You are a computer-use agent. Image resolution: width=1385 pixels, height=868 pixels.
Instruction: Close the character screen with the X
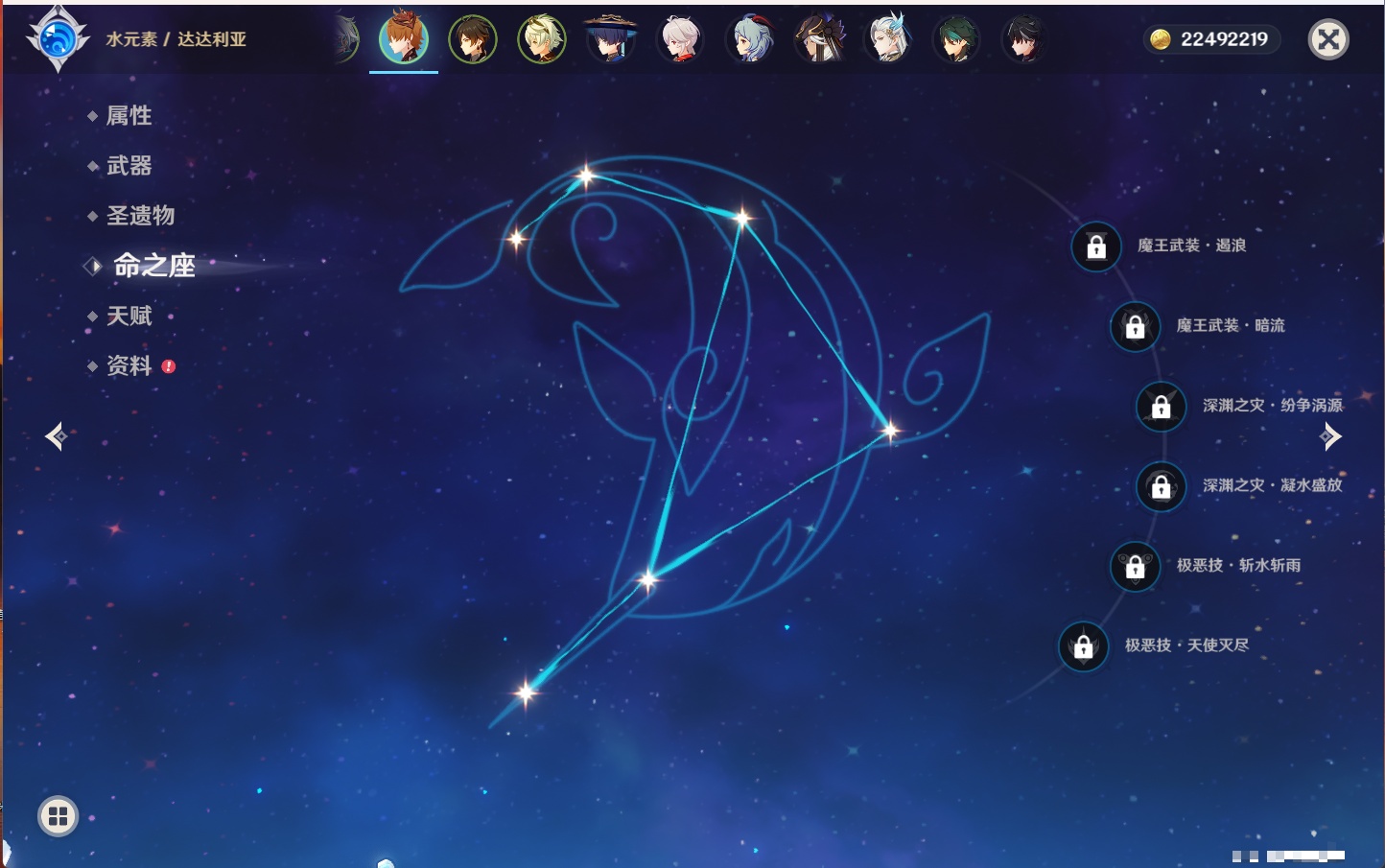pos(1328,39)
